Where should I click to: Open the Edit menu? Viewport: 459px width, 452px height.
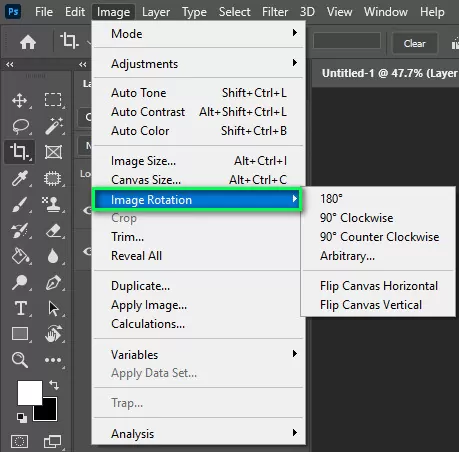[x=75, y=12]
